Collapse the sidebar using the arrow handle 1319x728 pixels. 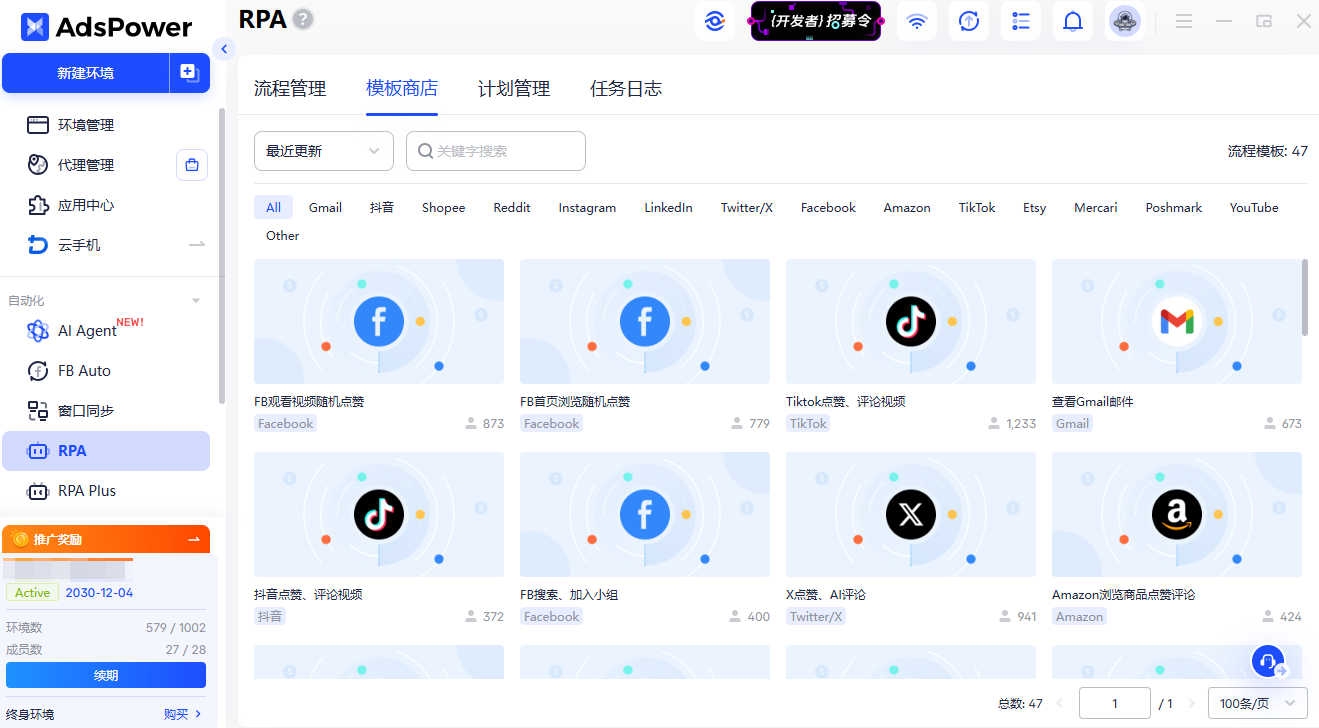(x=224, y=48)
